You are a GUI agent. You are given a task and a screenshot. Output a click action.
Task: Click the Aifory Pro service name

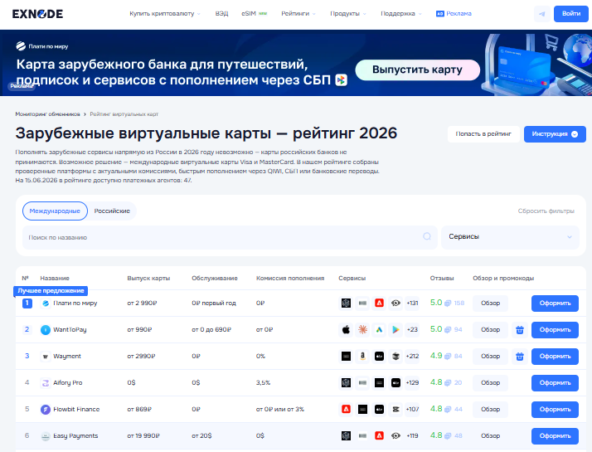coord(68,383)
